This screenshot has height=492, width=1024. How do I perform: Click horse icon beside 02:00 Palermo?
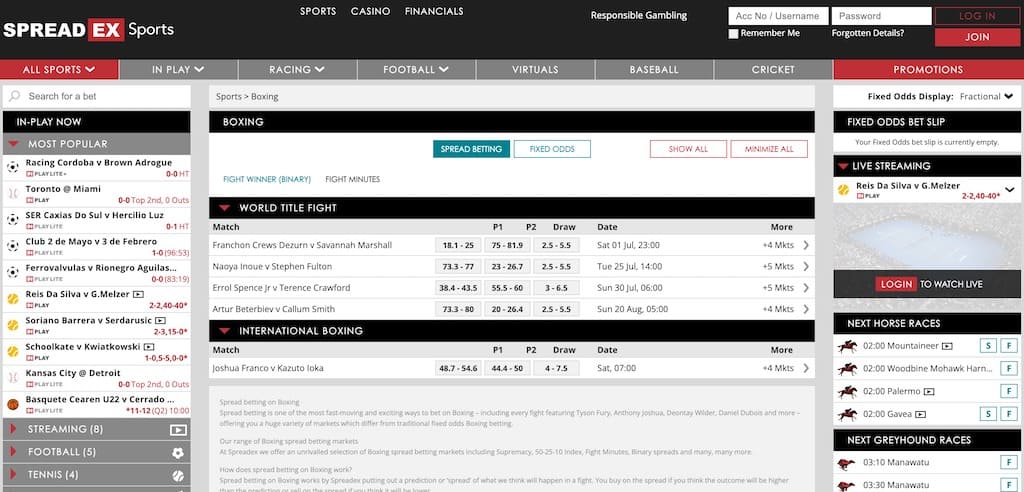click(x=847, y=392)
